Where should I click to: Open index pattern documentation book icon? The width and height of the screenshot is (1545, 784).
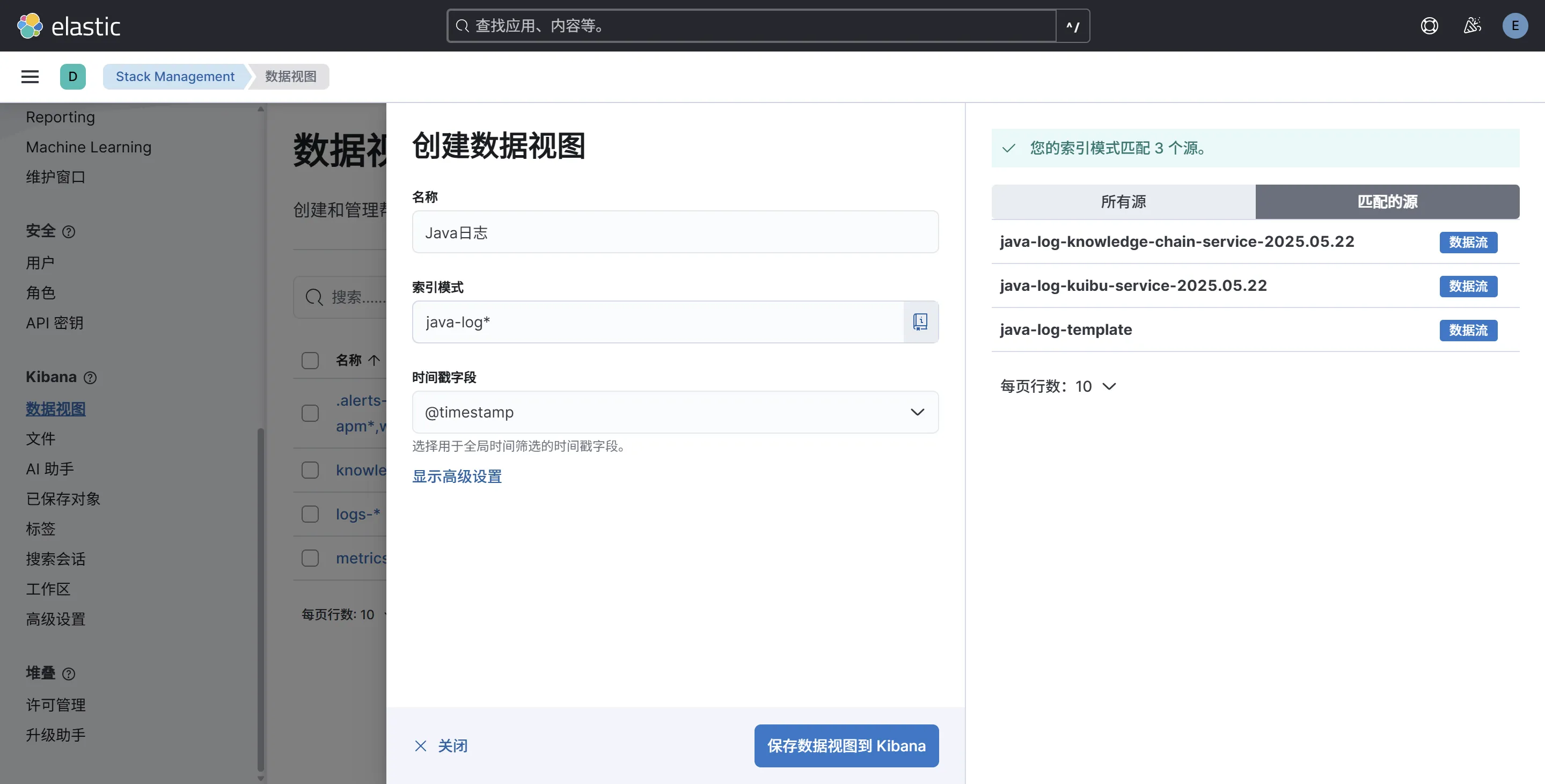point(921,321)
